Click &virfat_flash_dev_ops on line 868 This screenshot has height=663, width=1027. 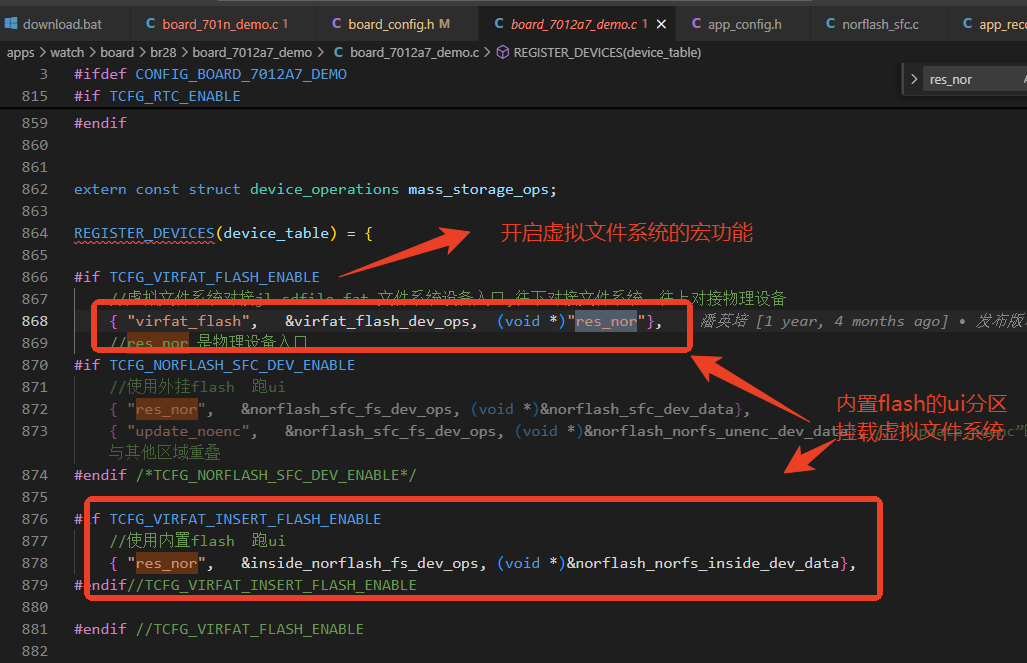pos(377,321)
